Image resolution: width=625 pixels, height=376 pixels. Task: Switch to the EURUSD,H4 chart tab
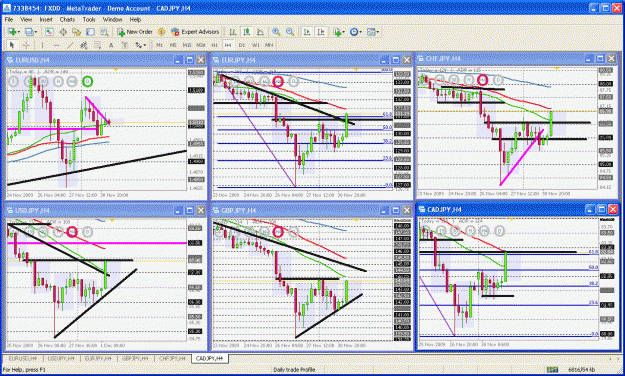pos(22,358)
